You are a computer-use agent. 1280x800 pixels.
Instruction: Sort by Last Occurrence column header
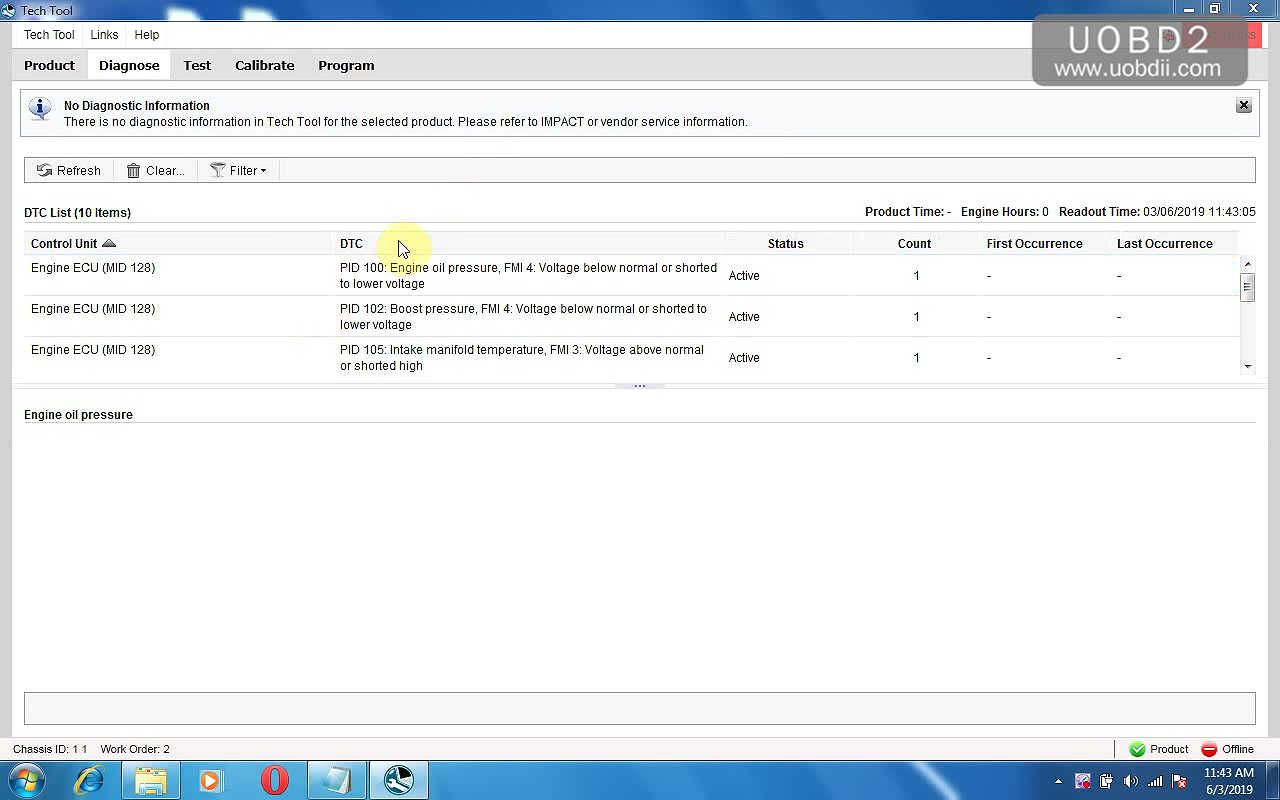1164,243
